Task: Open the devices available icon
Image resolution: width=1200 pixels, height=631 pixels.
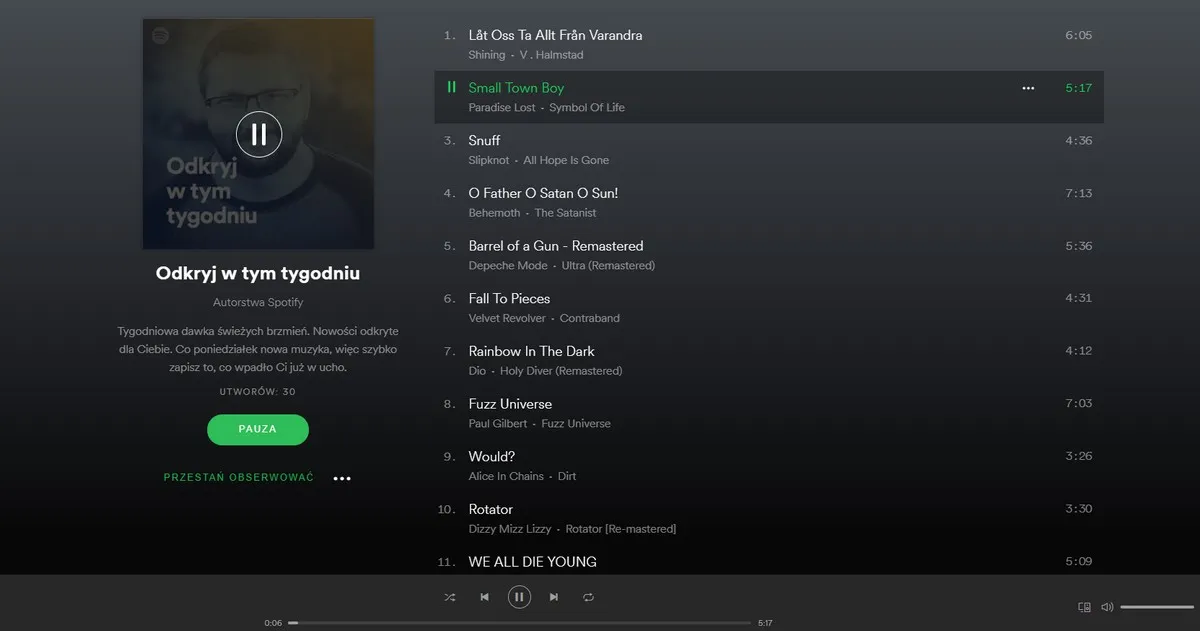Action: pyautogui.click(x=1084, y=607)
